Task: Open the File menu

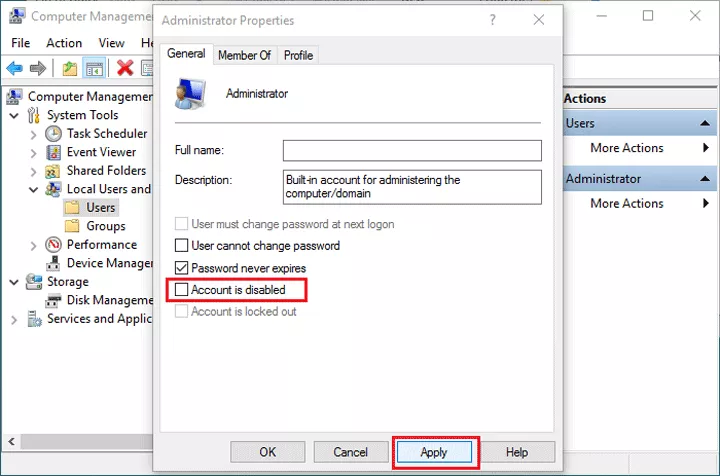Action: [21, 43]
